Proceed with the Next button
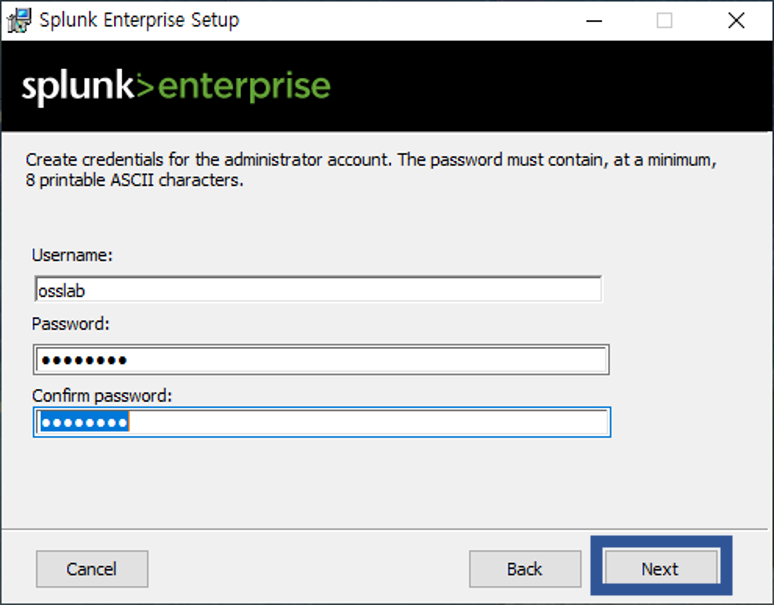Viewport: 774px width, 605px height. (660, 569)
